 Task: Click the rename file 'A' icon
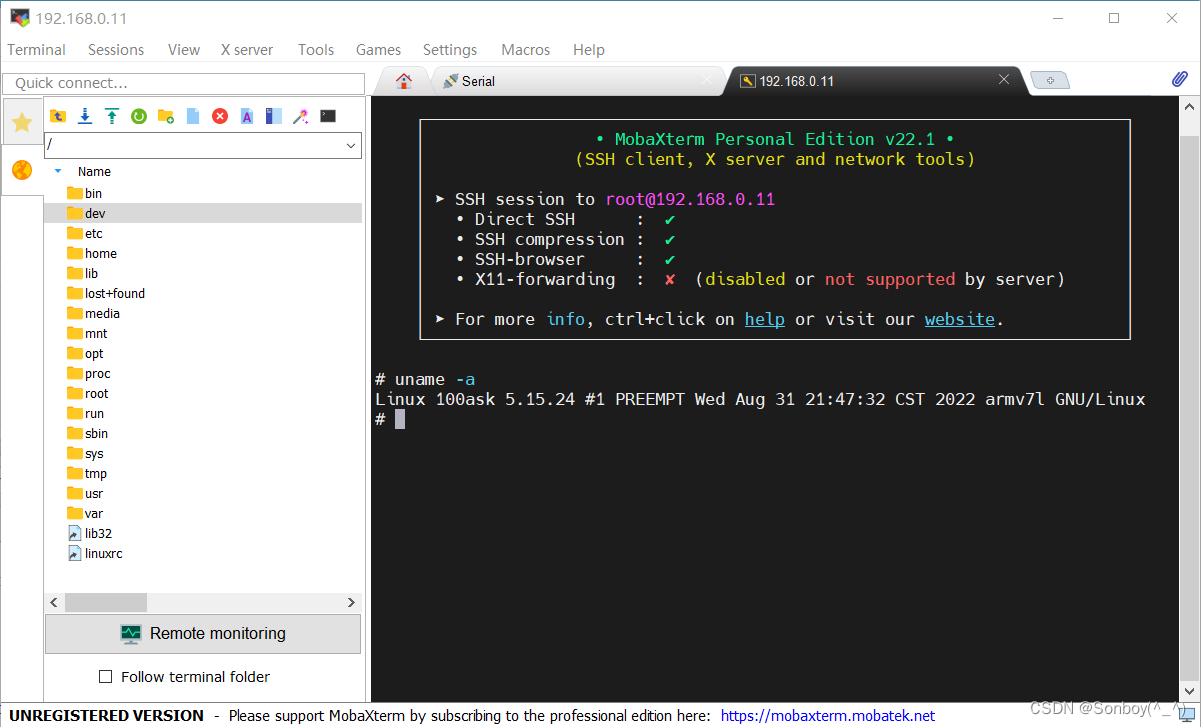tap(247, 116)
